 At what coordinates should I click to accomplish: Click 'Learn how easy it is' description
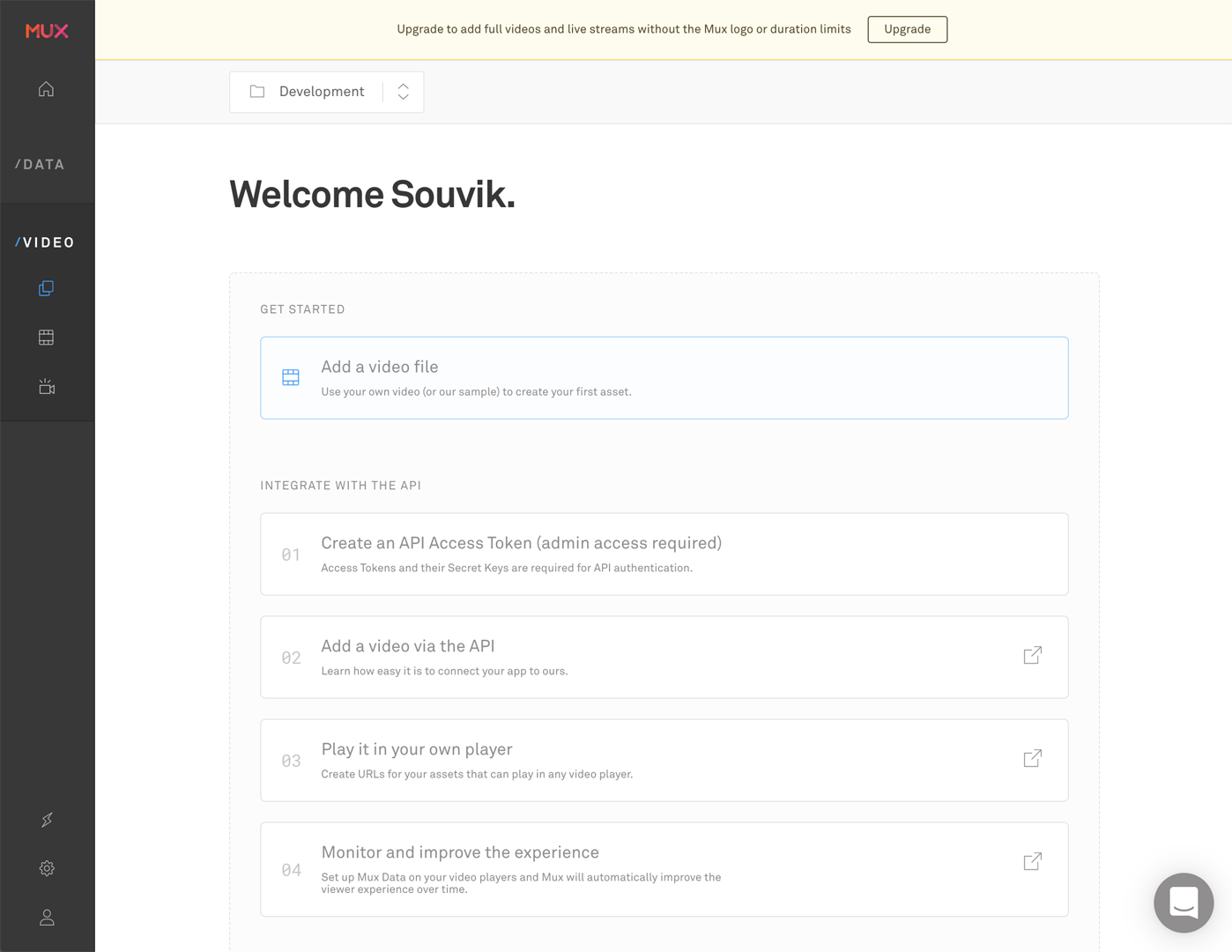click(444, 671)
